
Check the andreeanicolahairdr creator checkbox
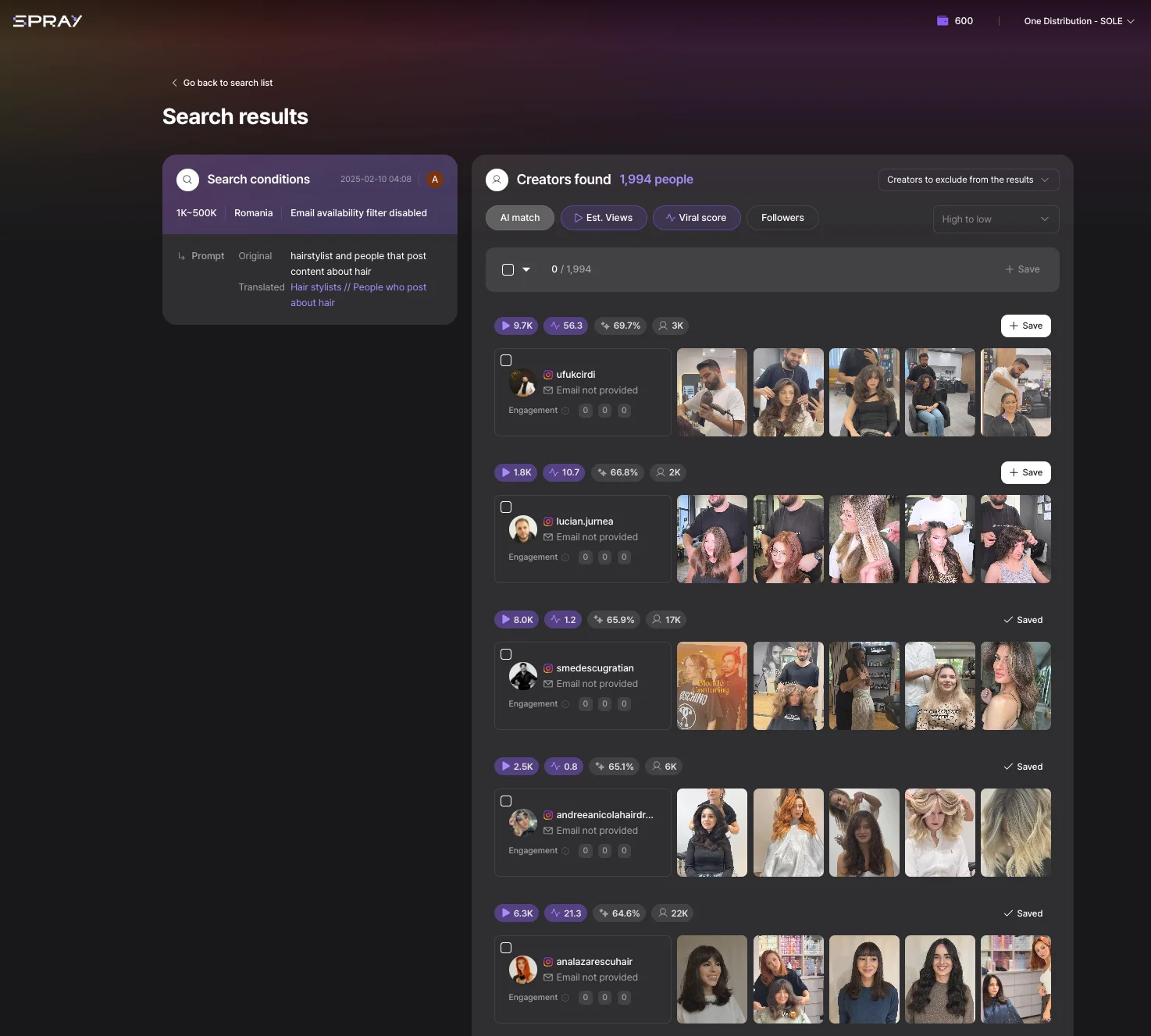506,801
